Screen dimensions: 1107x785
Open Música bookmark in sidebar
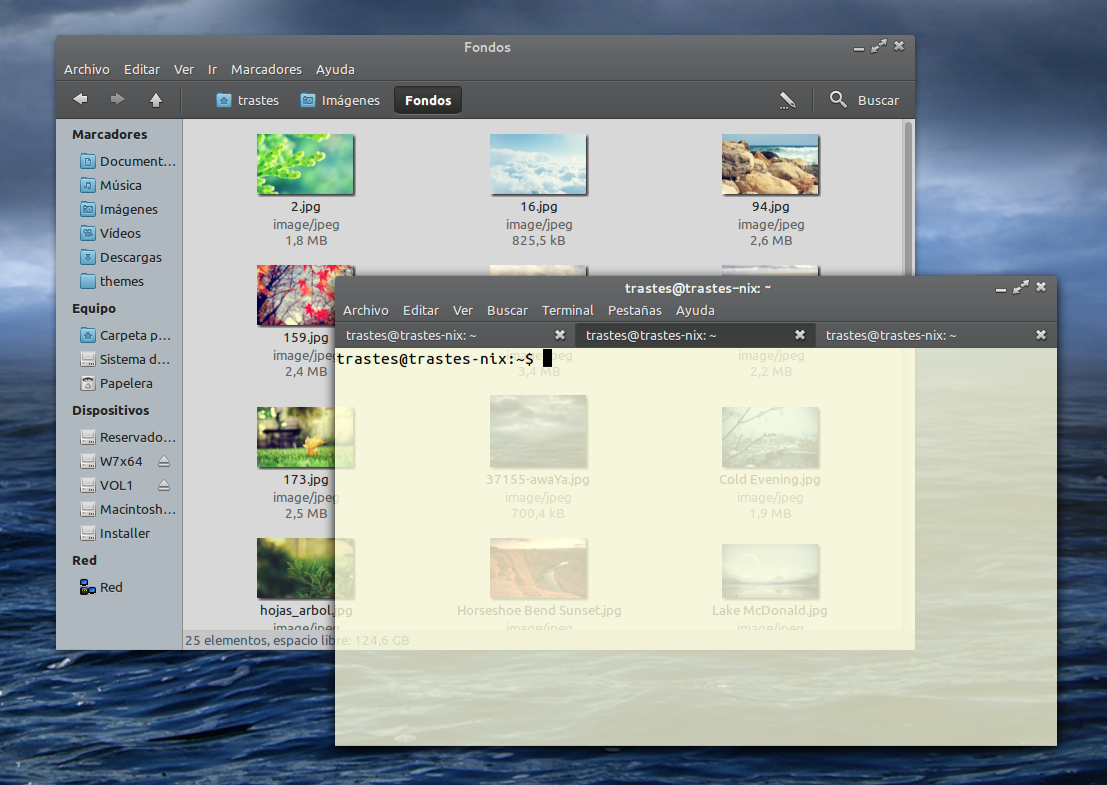tap(112, 185)
